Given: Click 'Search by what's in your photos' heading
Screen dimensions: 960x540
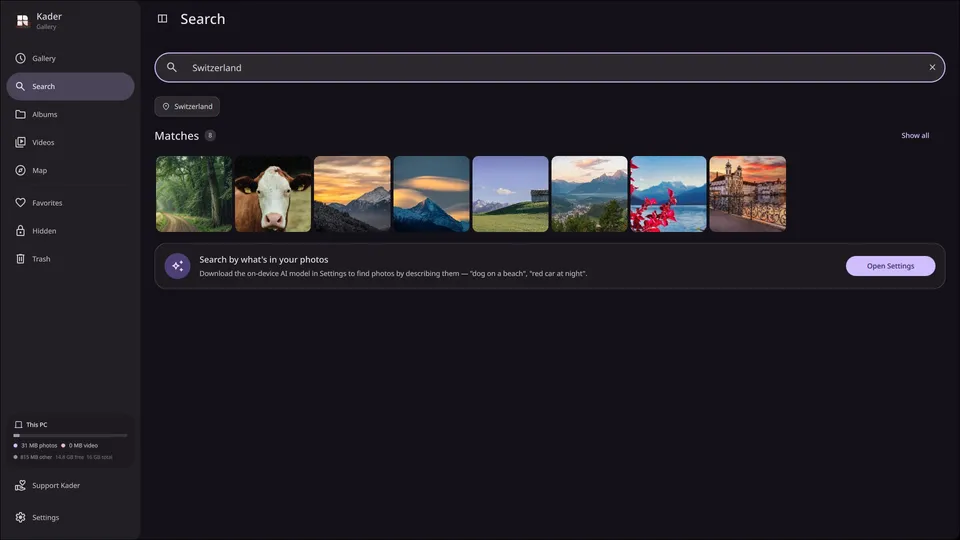Looking at the screenshot, I should pos(264,260).
